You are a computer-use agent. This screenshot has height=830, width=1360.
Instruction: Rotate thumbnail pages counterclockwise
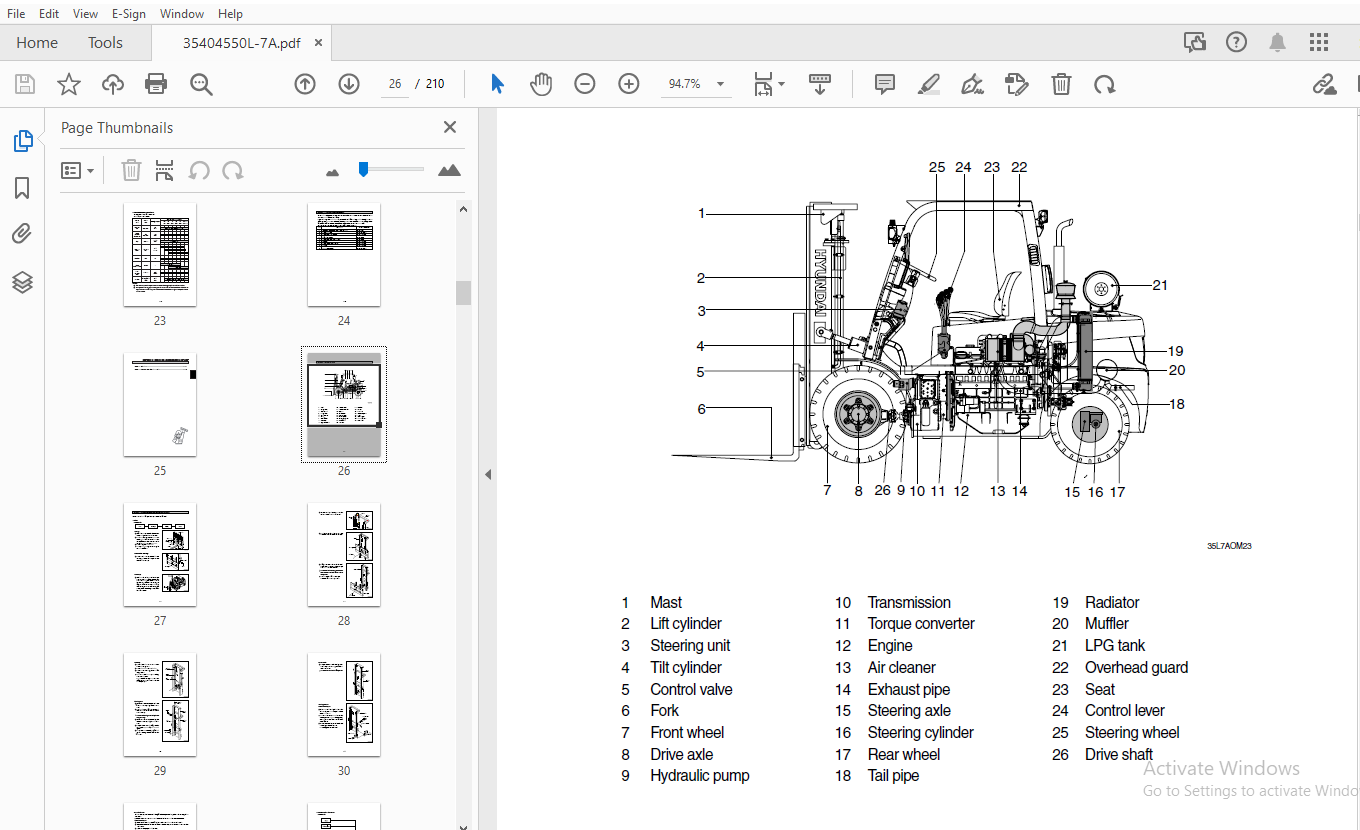(199, 171)
